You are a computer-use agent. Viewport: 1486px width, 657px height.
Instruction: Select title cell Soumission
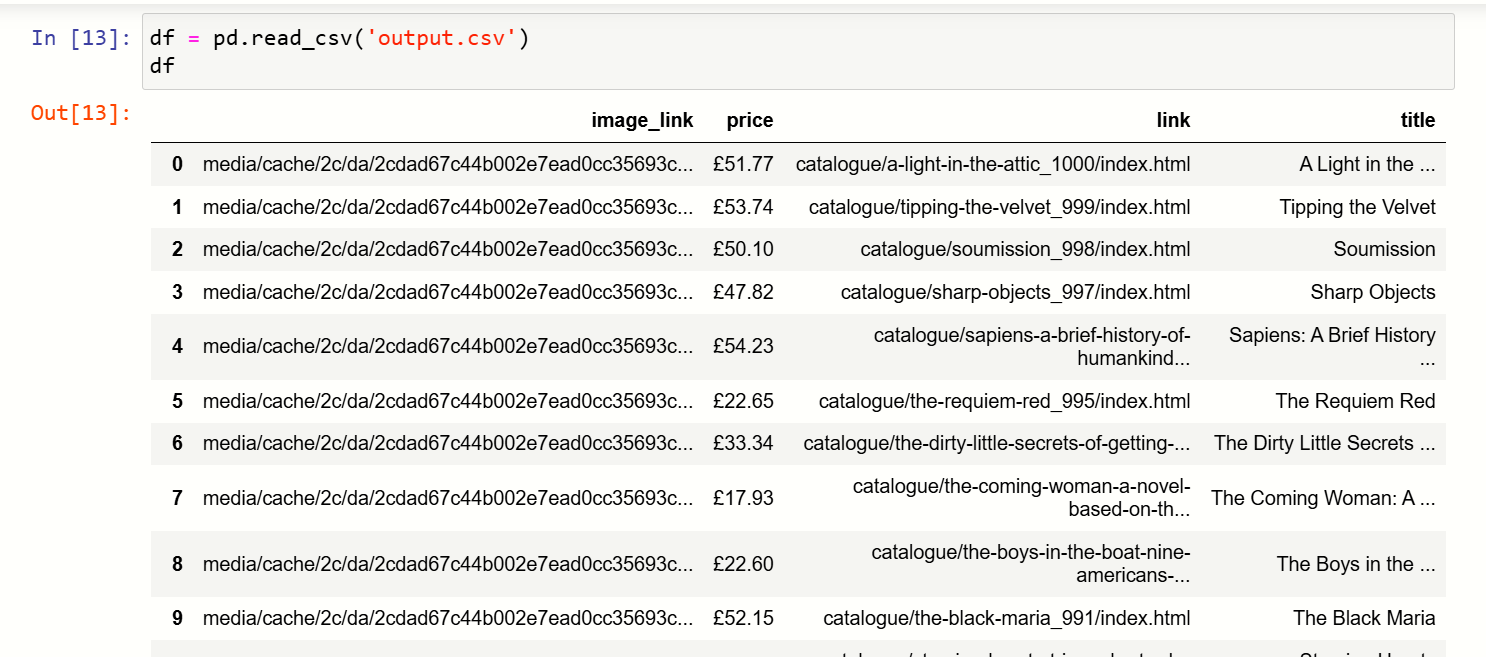pyautogui.click(x=1384, y=249)
